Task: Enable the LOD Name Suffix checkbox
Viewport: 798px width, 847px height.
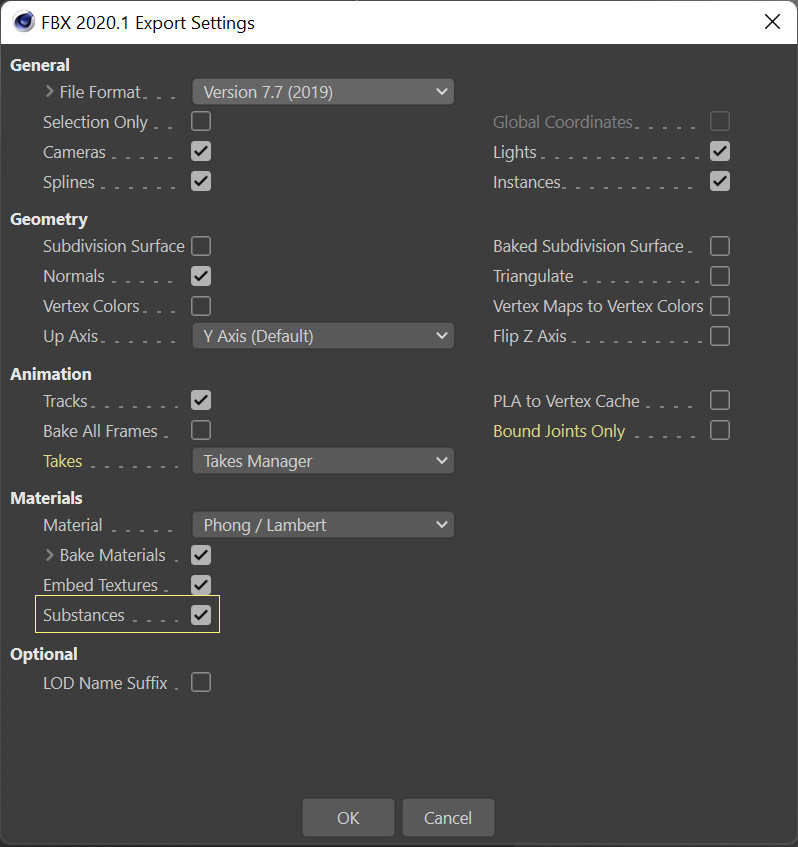Action: click(201, 683)
